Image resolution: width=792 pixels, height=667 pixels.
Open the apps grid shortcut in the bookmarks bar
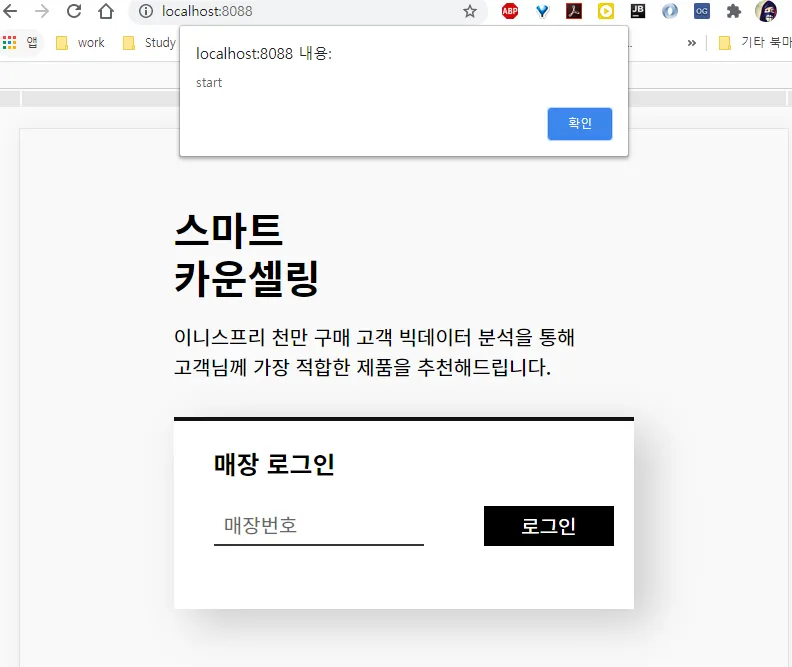tap(20, 42)
